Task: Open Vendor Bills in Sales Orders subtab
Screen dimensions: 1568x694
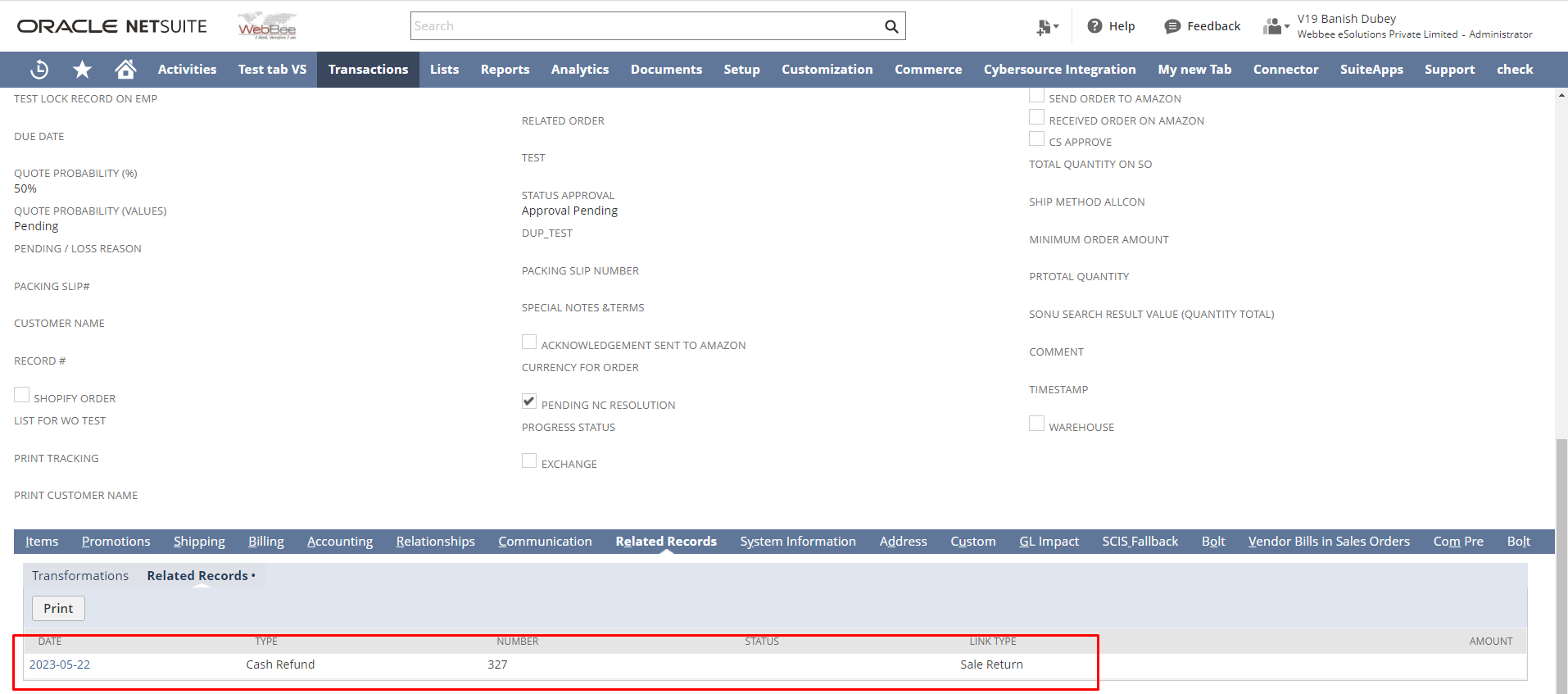Action: coord(1329,541)
